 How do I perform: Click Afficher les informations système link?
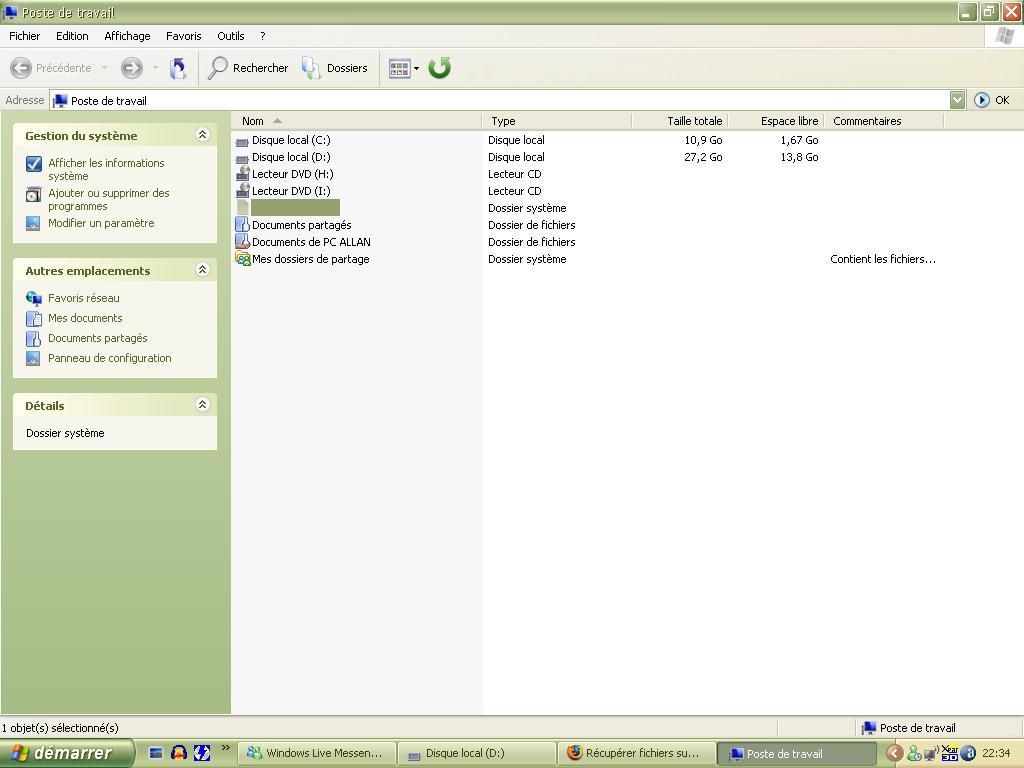(x=106, y=169)
